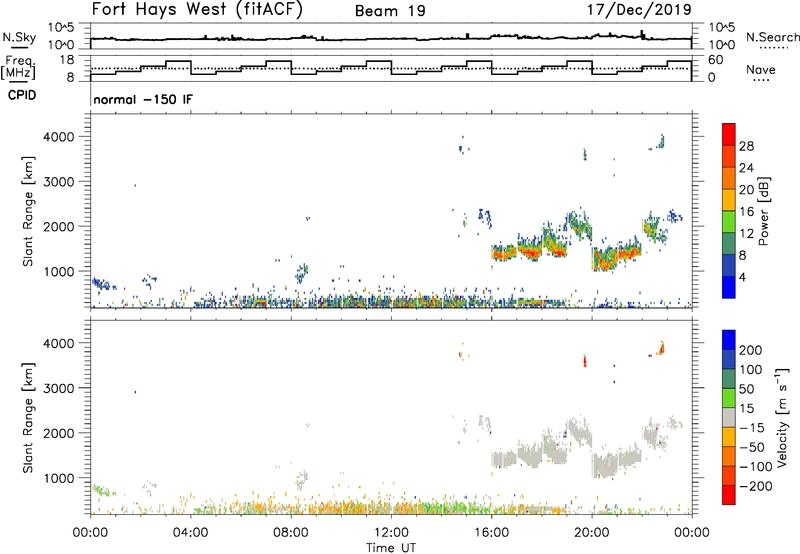This screenshot has width=800, height=554.
Task: Click the 'Beam 19' label
Action: [x=390, y=11]
